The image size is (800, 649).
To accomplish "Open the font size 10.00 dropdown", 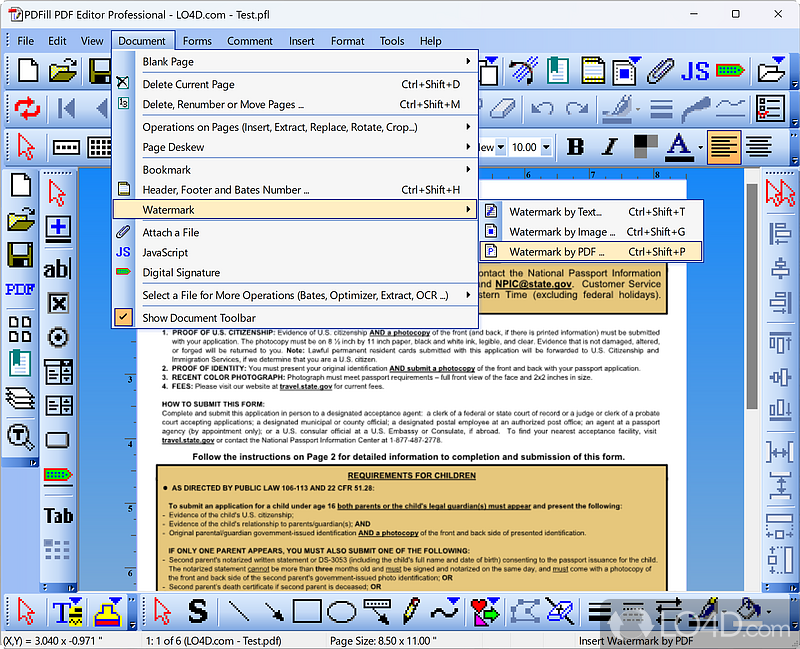I will click(x=546, y=147).
